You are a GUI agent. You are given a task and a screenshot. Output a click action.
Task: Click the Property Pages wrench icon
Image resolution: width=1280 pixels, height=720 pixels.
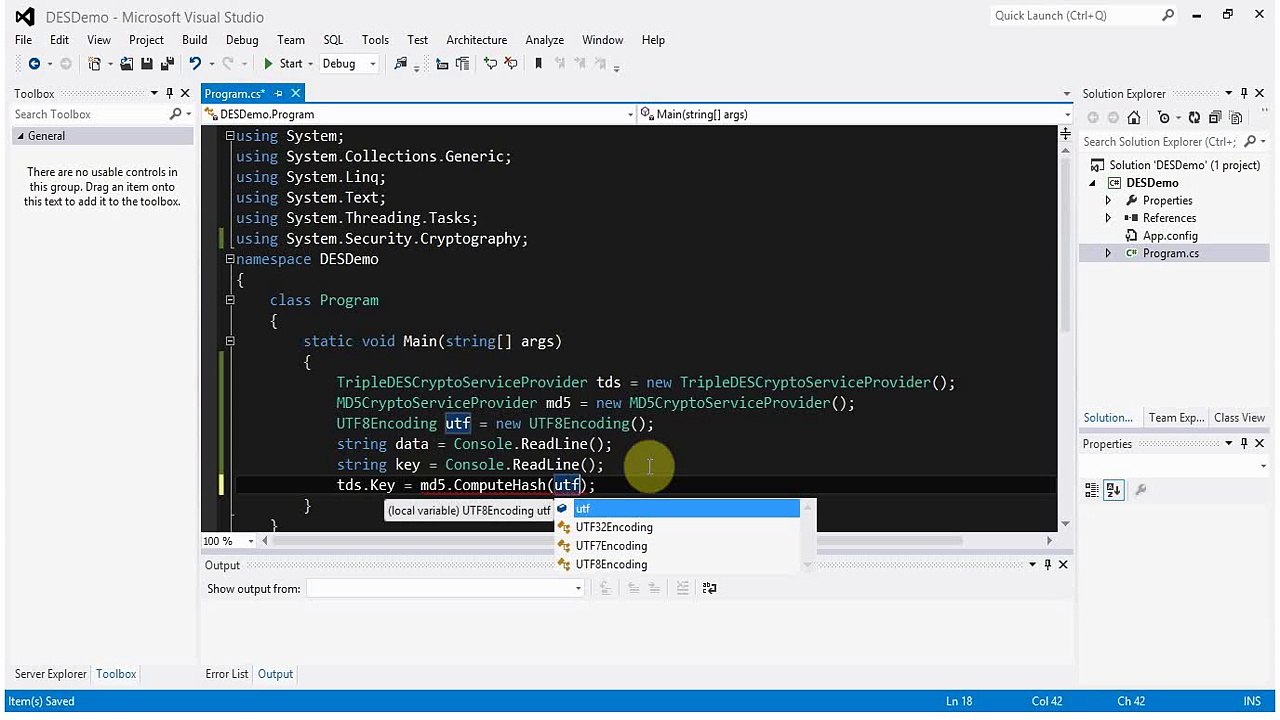pos(1141,490)
